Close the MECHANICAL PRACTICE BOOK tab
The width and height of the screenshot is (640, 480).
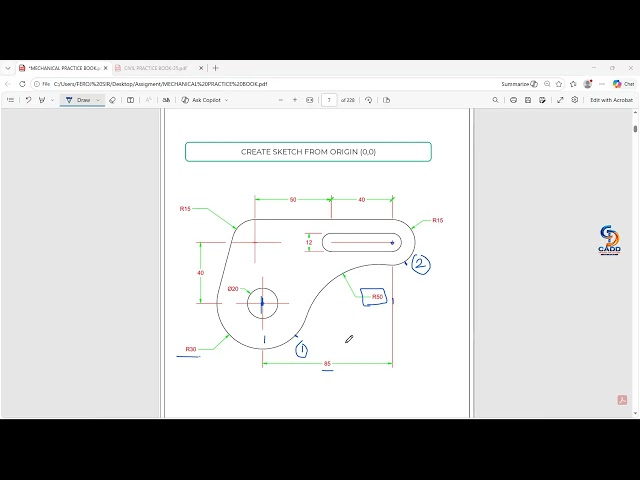[x=106, y=68]
